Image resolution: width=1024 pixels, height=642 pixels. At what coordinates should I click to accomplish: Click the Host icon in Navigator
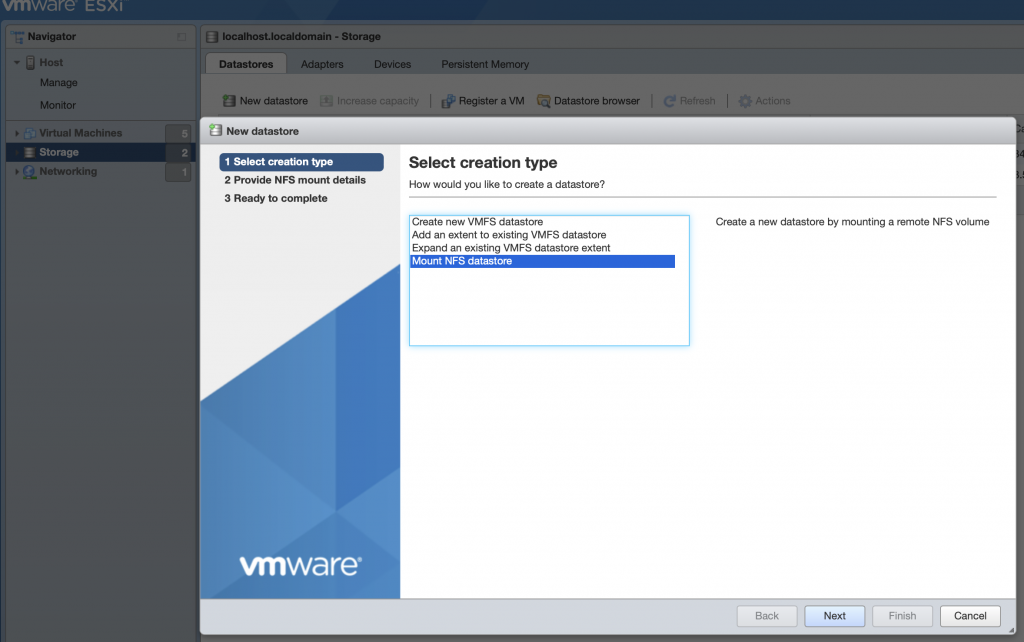pos(30,62)
